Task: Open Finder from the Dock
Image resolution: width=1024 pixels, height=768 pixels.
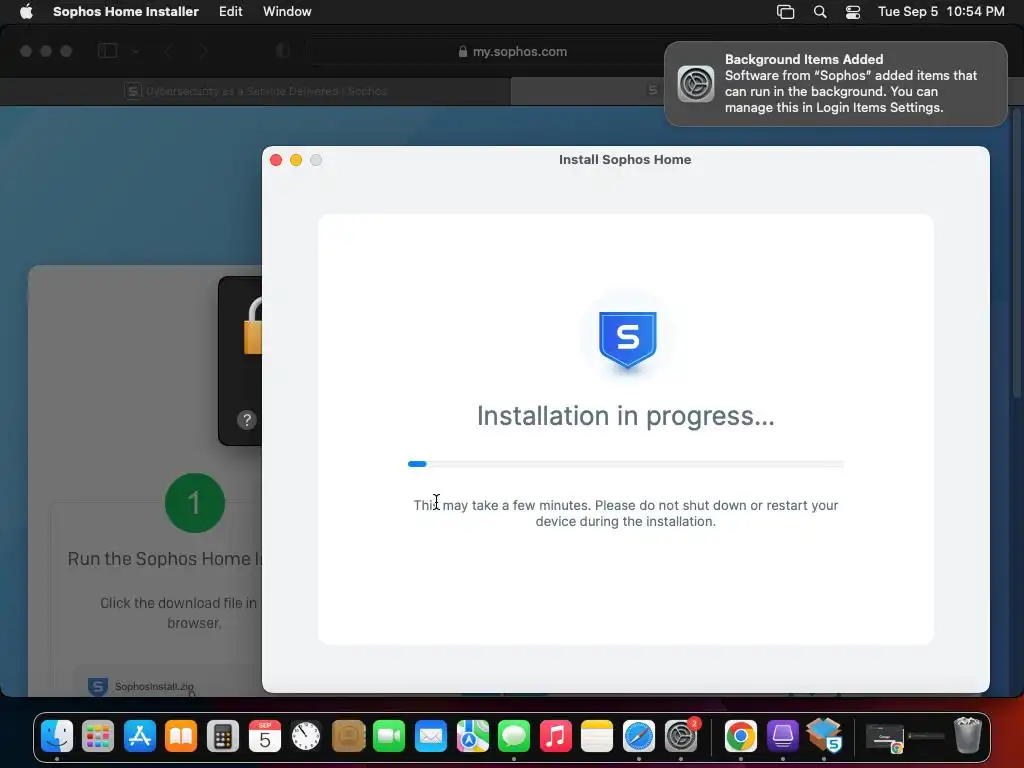Action: (57, 736)
